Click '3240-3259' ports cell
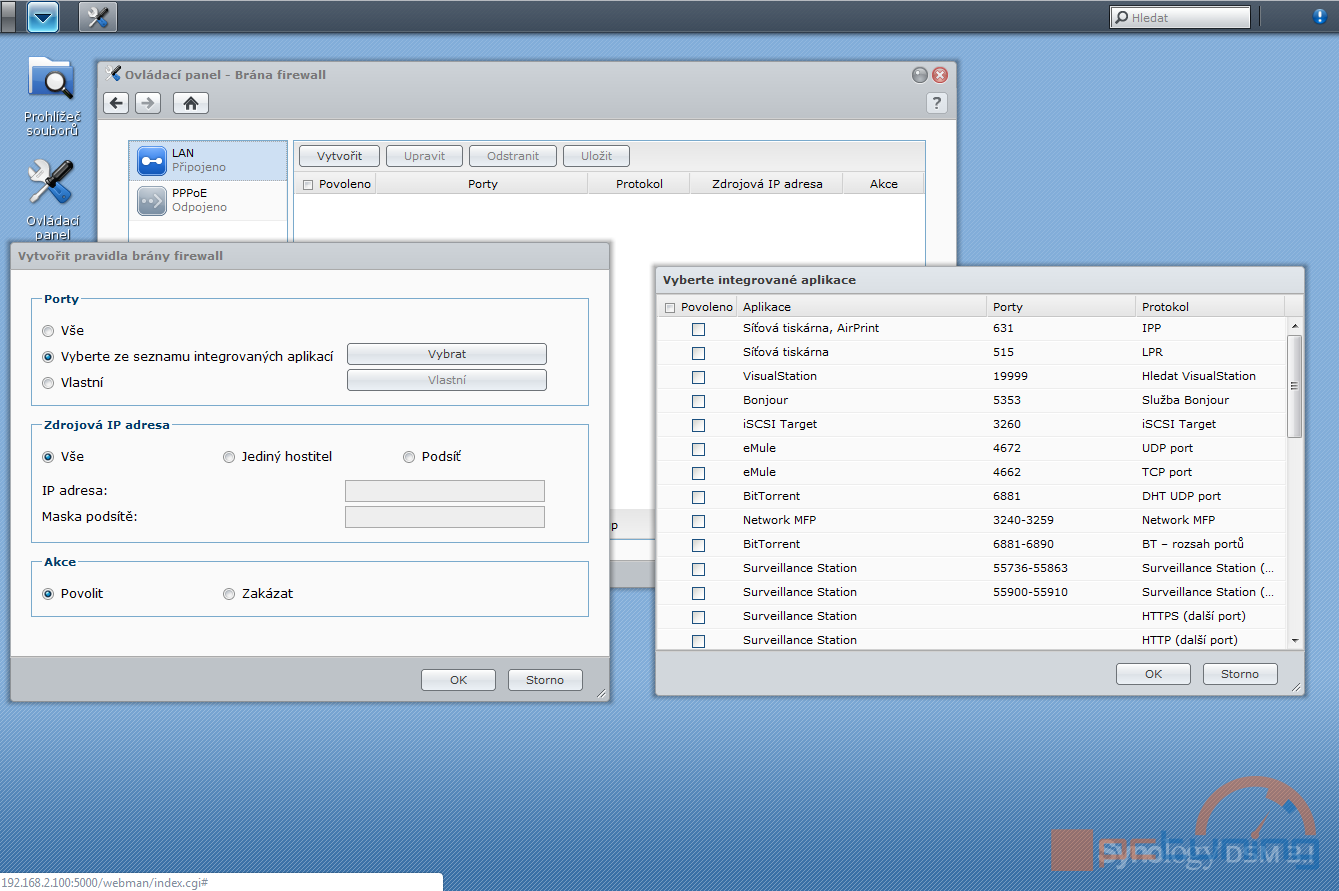This screenshot has width=1339, height=891. pyautogui.click(x=1023, y=520)
